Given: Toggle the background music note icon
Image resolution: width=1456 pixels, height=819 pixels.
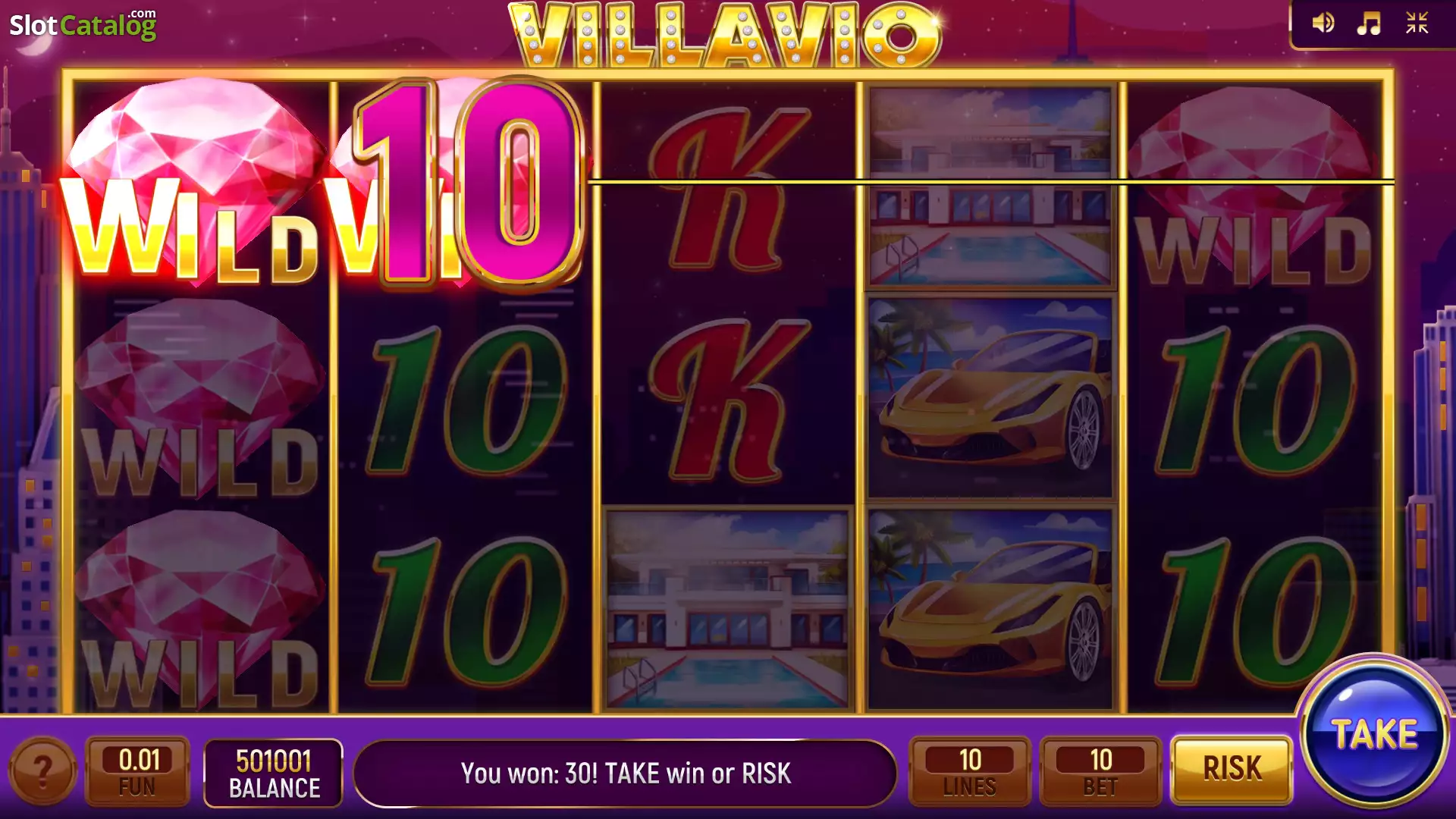Looking at the screenshot, I should pyautogui.click(x=1369, y=24).
